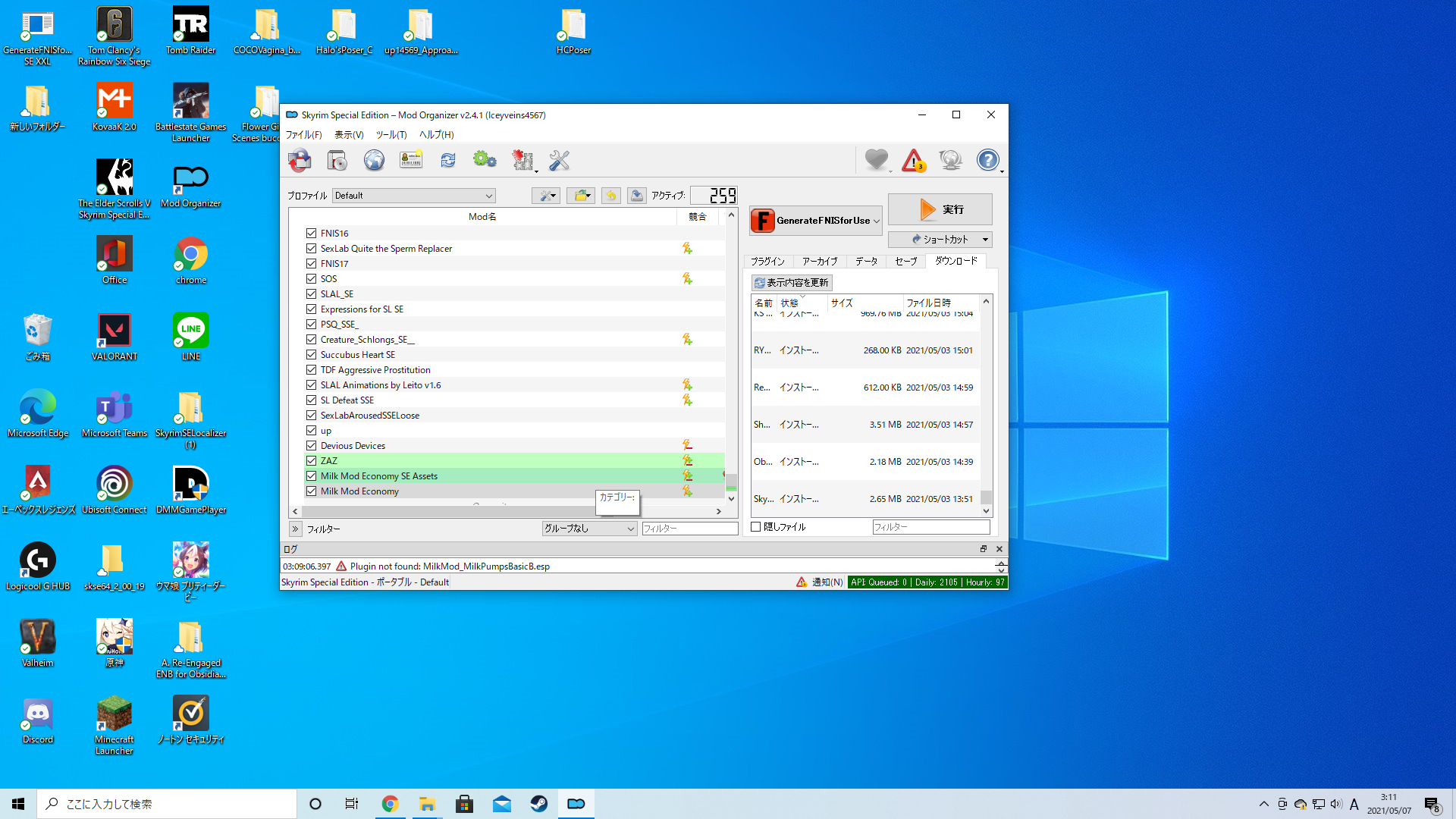Click the endorse heart icon
The width and height of the screenshot is (1456, 819).
877,160
